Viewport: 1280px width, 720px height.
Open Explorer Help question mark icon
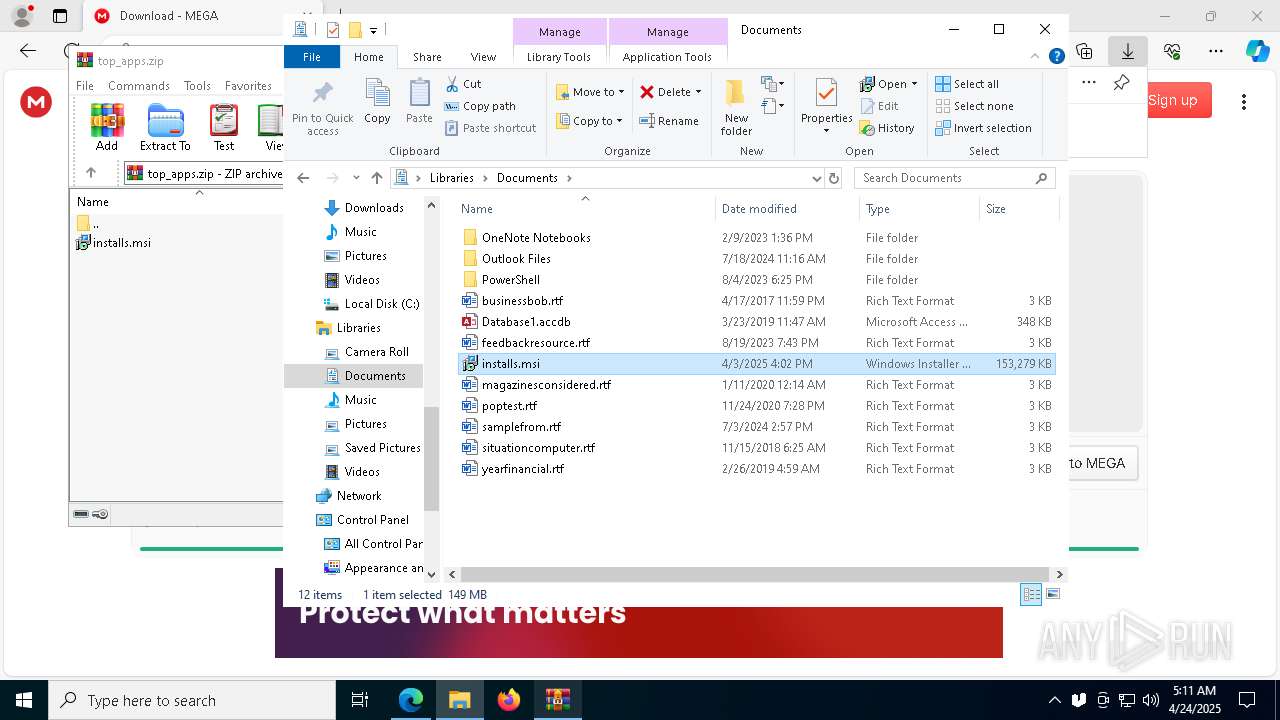coord(1056,57)
